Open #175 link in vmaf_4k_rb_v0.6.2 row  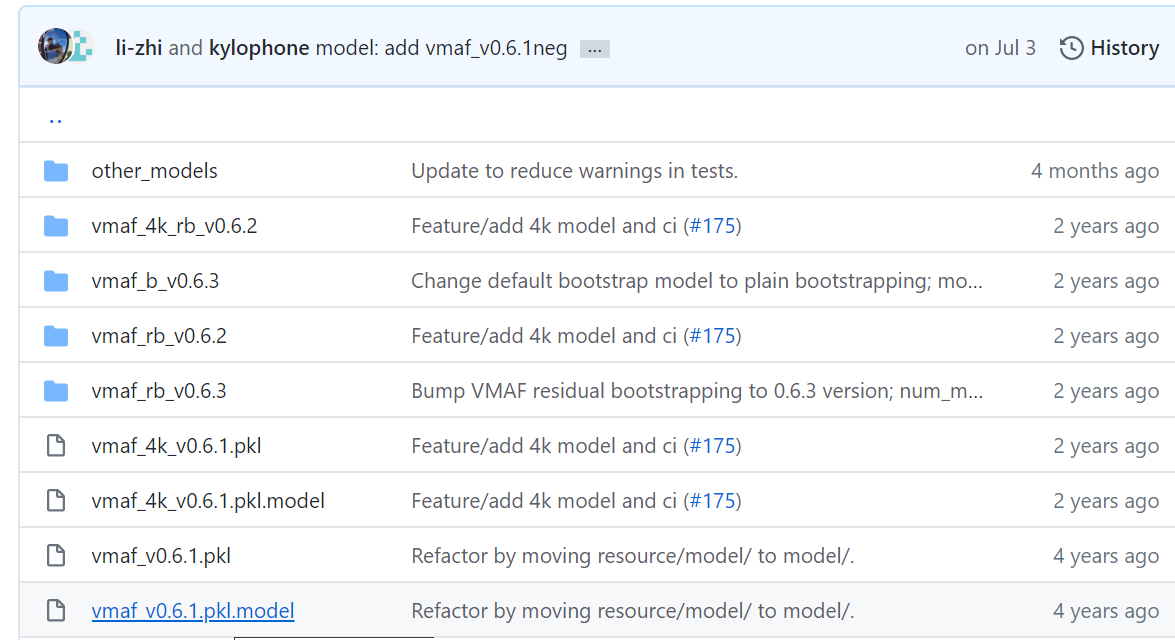pyautogui.click(x=712, y=226)
